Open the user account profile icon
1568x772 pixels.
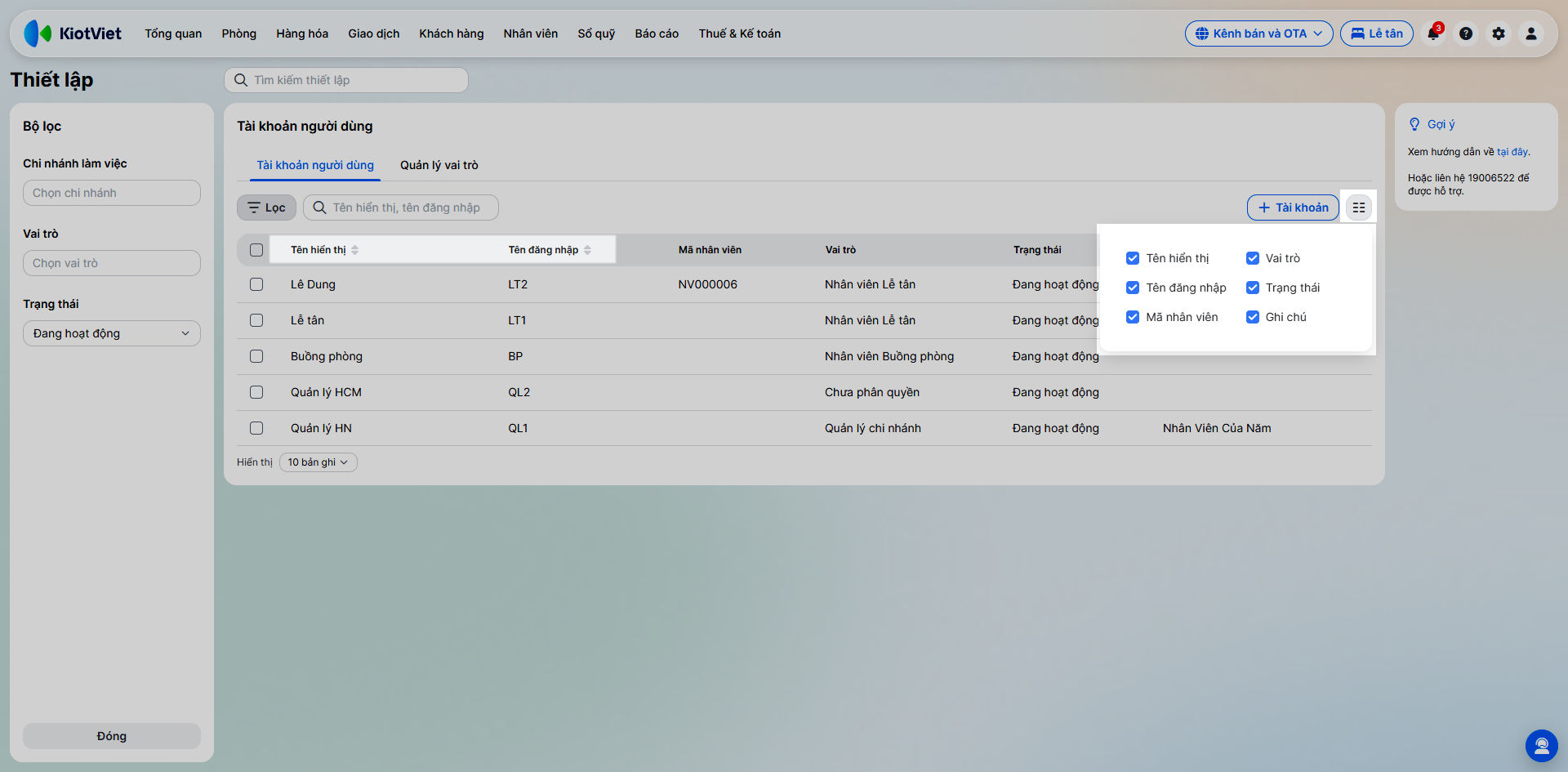[x=1531, y=33]
